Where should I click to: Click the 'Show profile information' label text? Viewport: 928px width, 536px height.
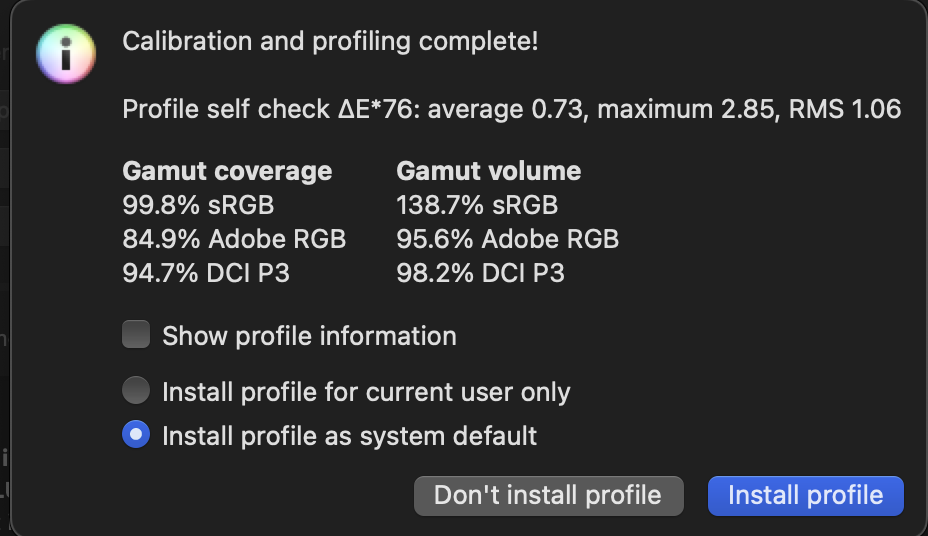309,336
